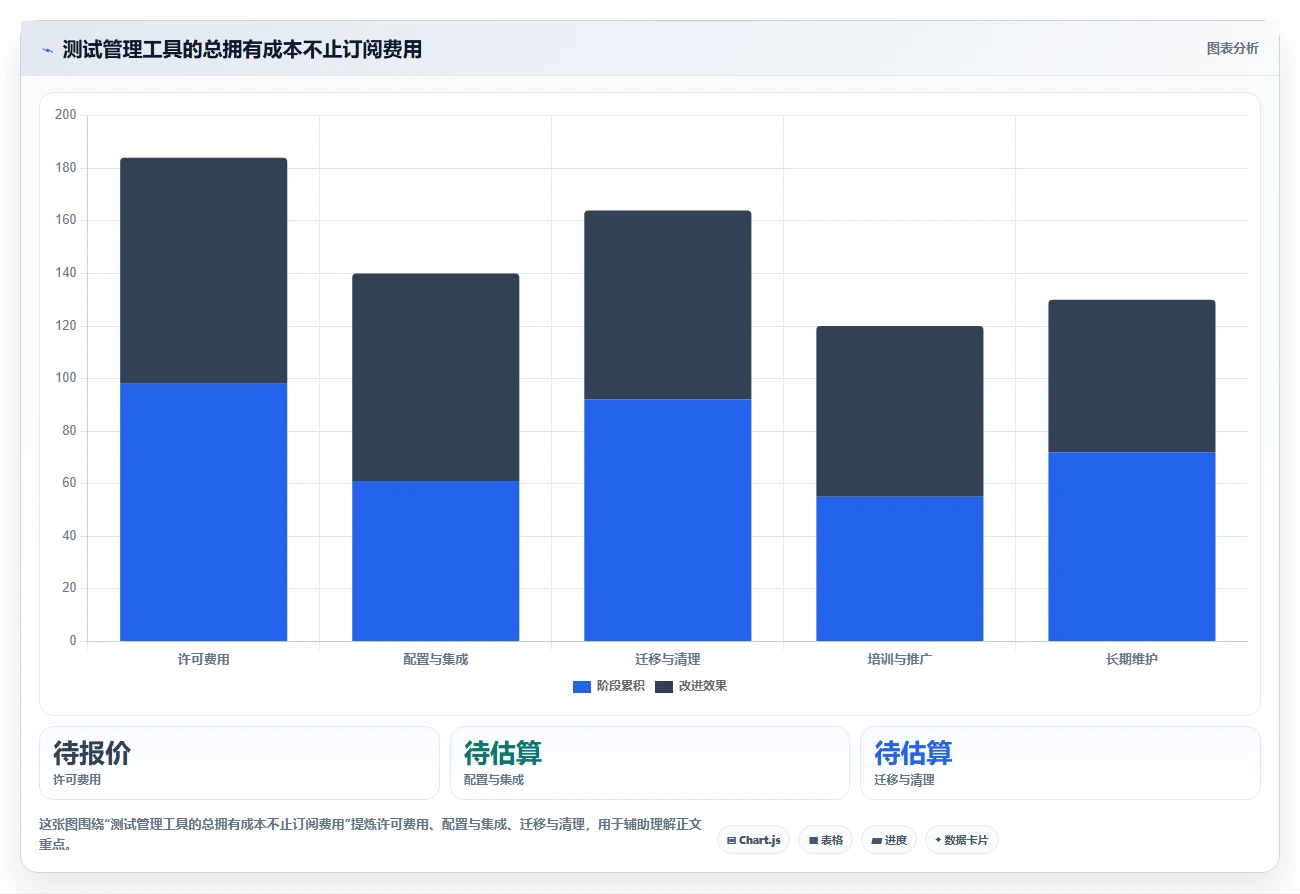This screenshot has height=894, width=1300.
Task: Toggle the 改进效果 legend dark swatch
Action: point(664,686)
